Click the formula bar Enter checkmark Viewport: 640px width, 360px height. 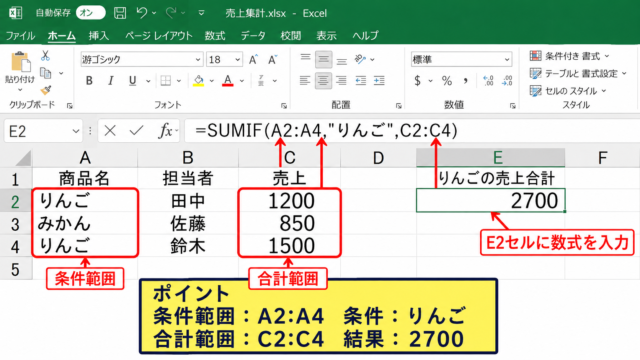[136, 131]
